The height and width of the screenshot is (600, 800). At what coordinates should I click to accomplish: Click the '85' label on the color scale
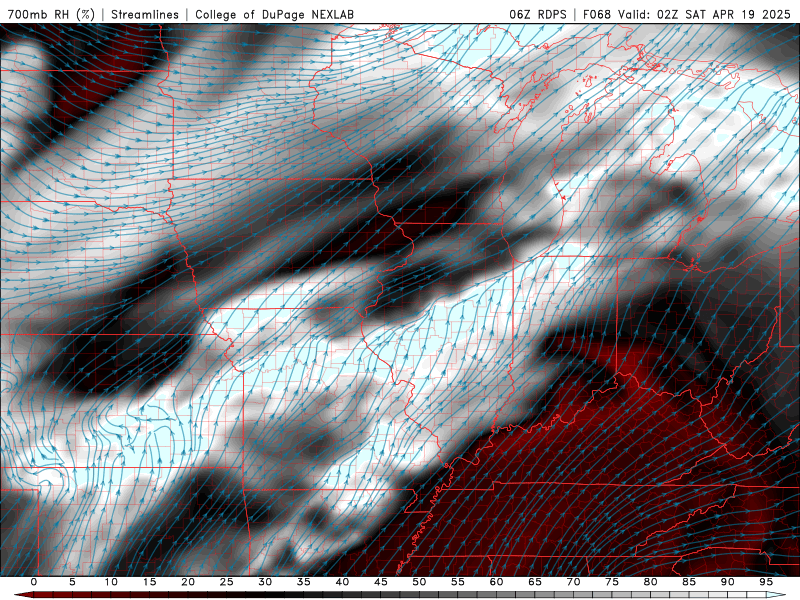pos(689,582)
